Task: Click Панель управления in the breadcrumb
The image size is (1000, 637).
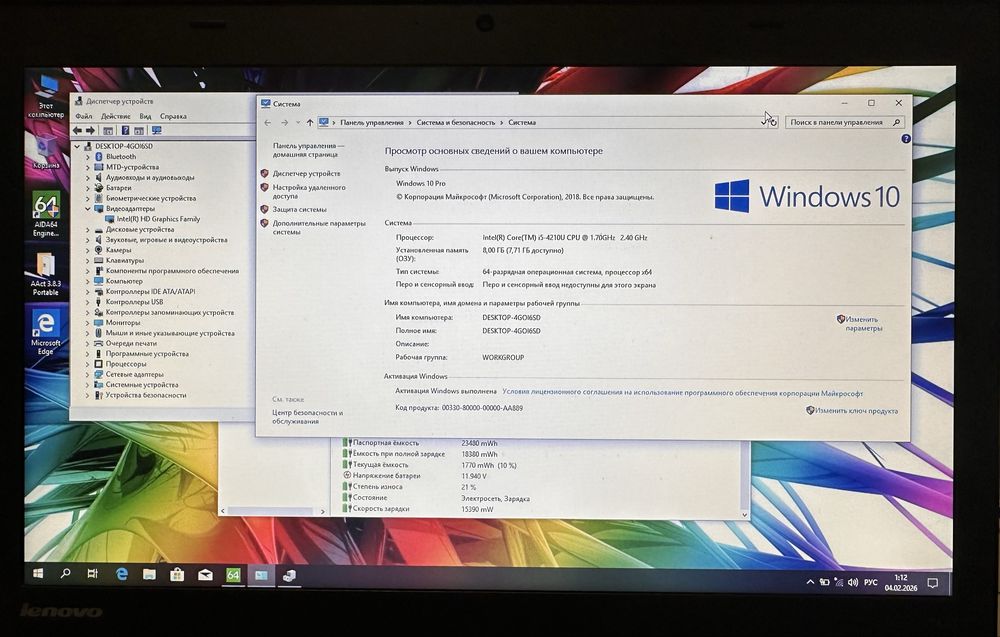Action: pyautogui.click(x=372, y=122)
